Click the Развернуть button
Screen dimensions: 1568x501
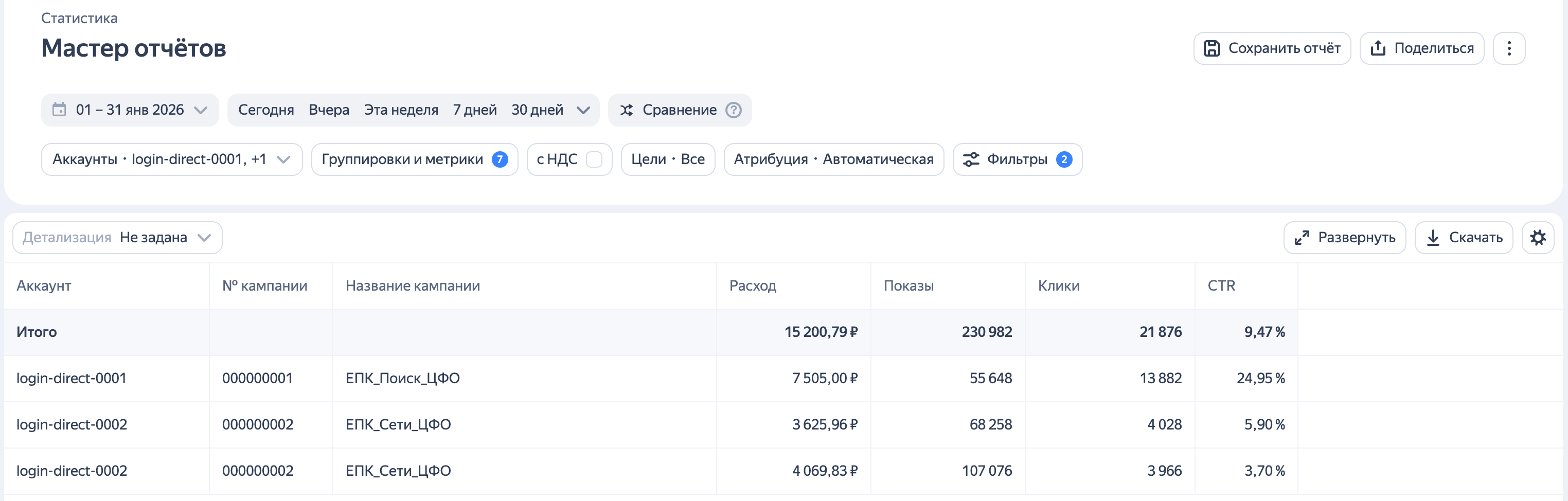tap(1345, 238)
